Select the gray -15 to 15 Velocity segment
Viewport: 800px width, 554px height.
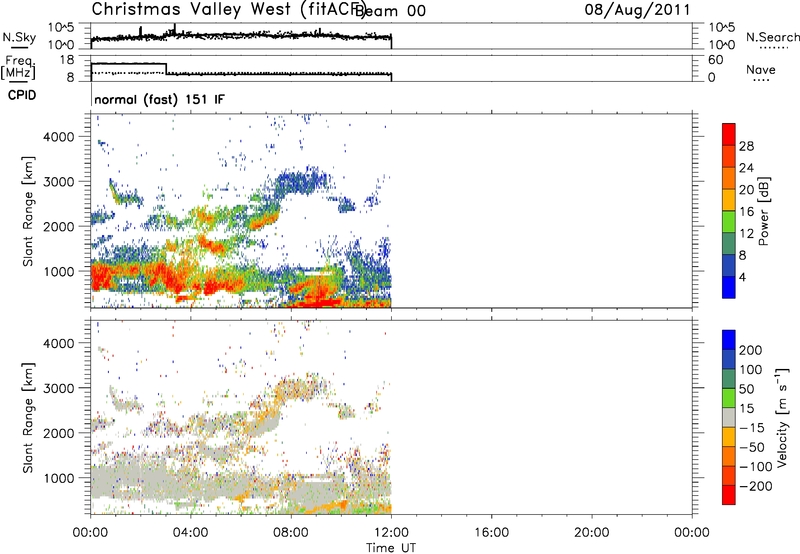point(729,417)
